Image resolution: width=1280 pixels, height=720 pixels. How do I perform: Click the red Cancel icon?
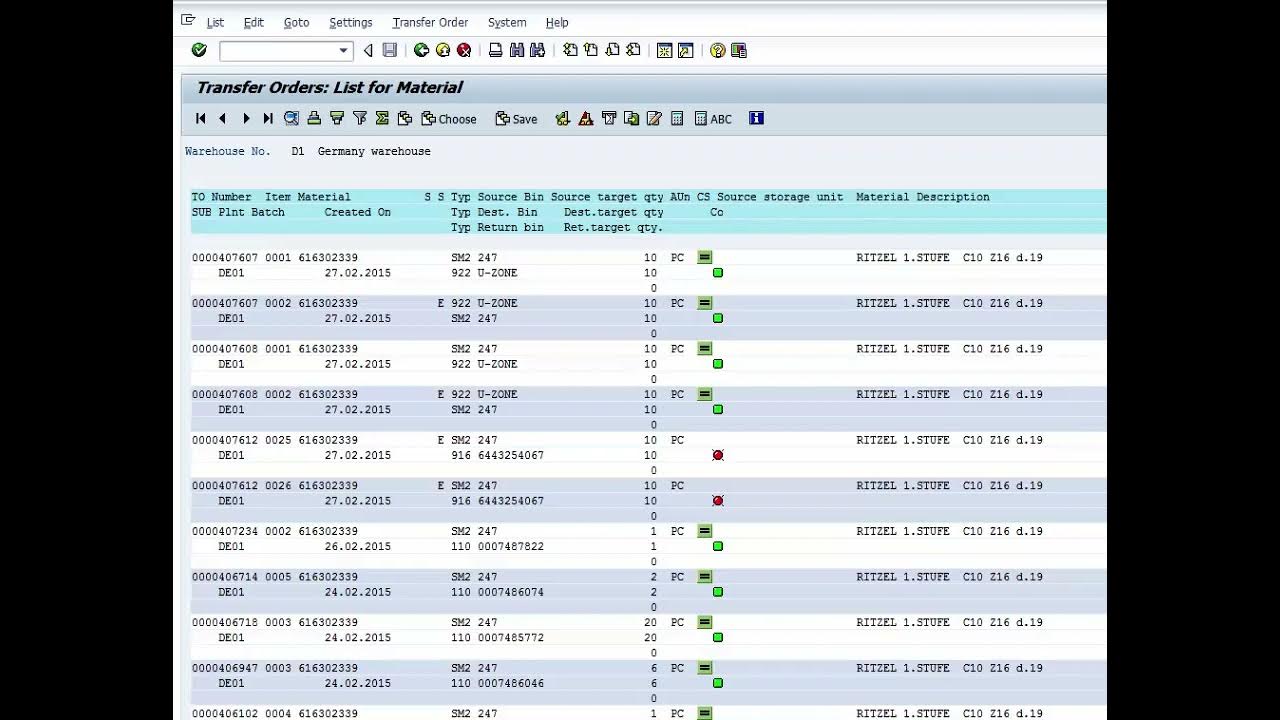coord(464,50)
